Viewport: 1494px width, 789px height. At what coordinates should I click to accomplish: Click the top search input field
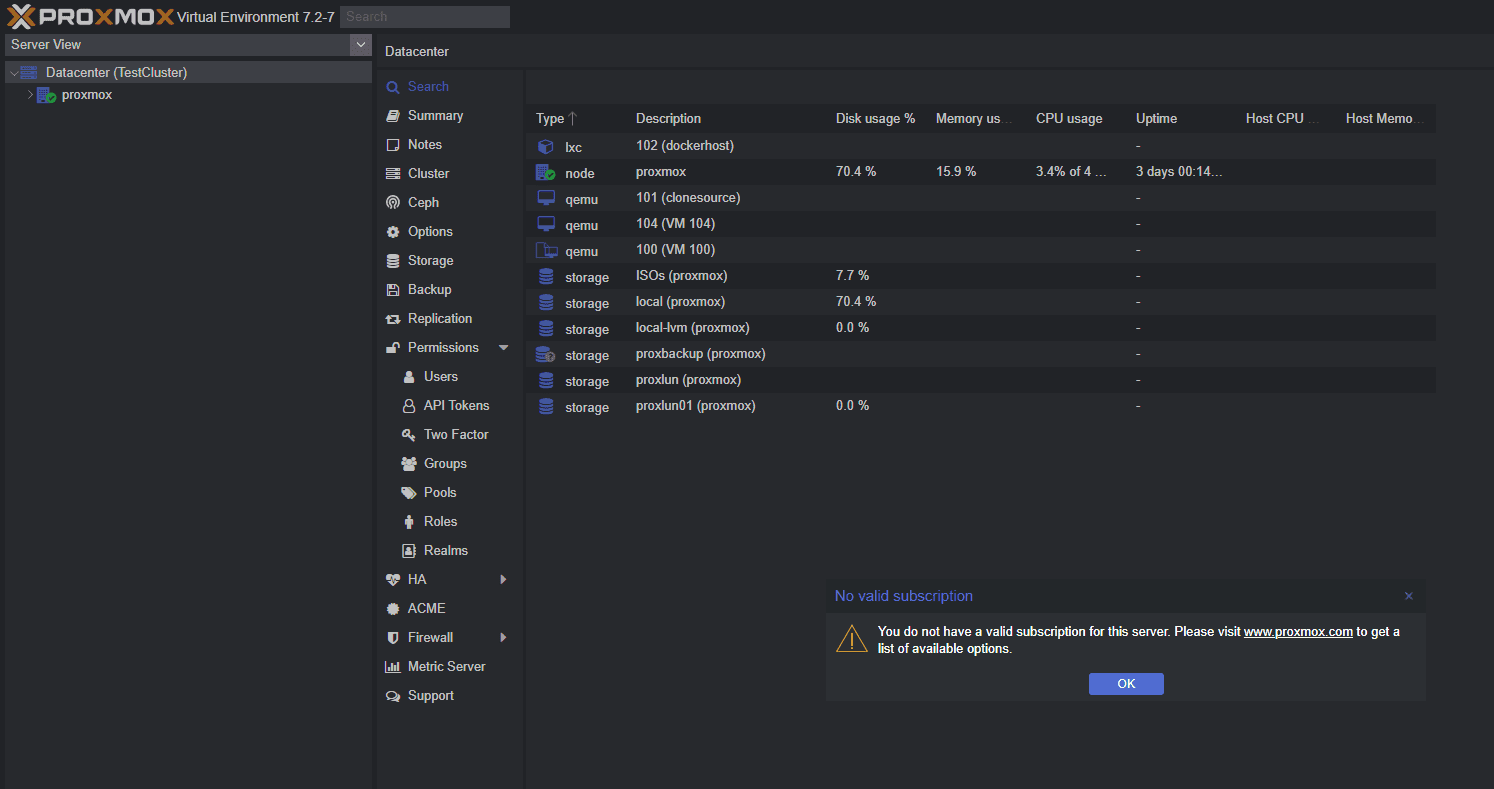pos(424,17)
